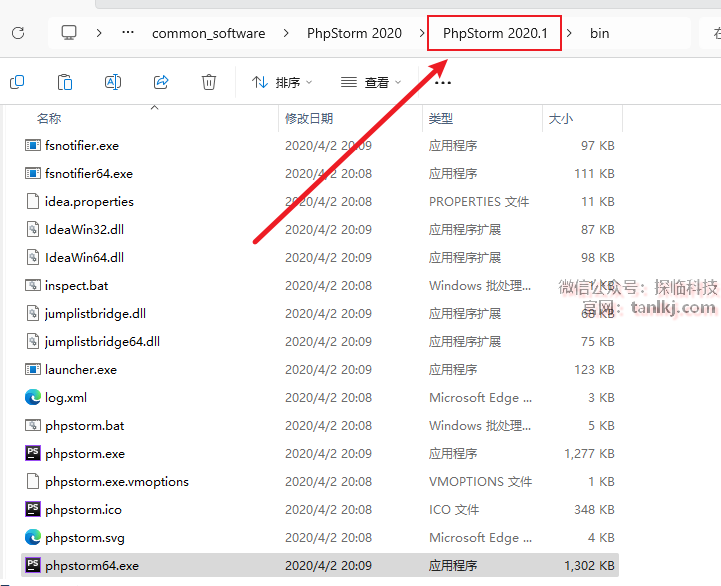Expand the hidden breadcrumb ellipsis in address bar
The image size is (721, 586).
pos(128,33)
